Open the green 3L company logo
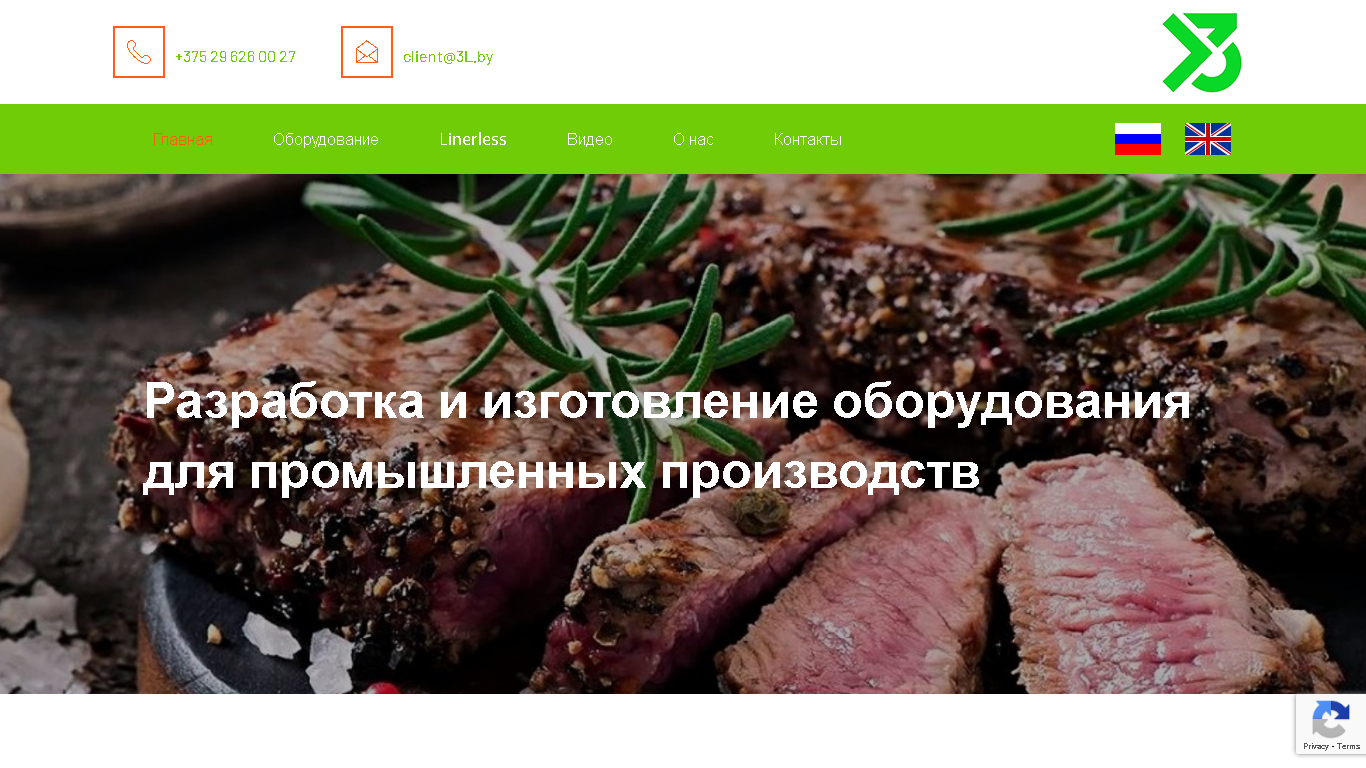1366x768 pixels. click(x=1202, y=53)
